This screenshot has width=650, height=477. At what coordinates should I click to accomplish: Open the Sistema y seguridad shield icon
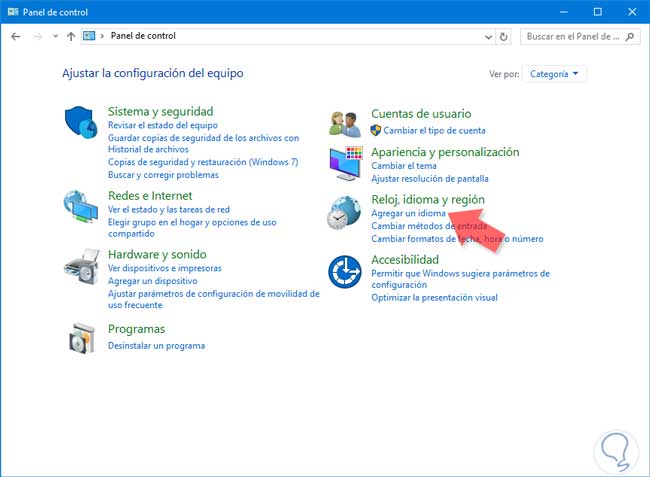(x=81, y=122)
